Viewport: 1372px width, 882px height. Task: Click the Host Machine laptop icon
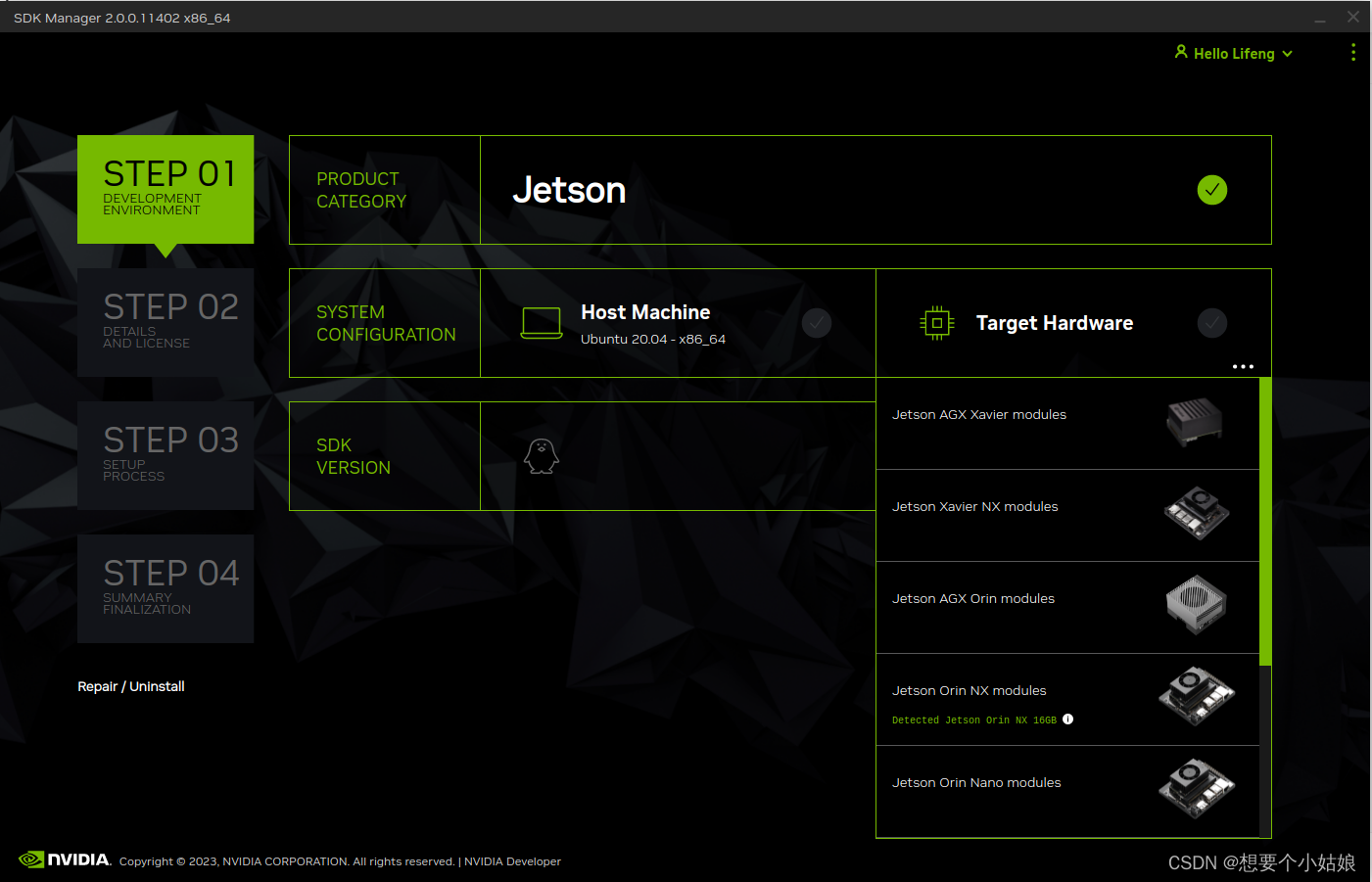(x=542, y=323)
